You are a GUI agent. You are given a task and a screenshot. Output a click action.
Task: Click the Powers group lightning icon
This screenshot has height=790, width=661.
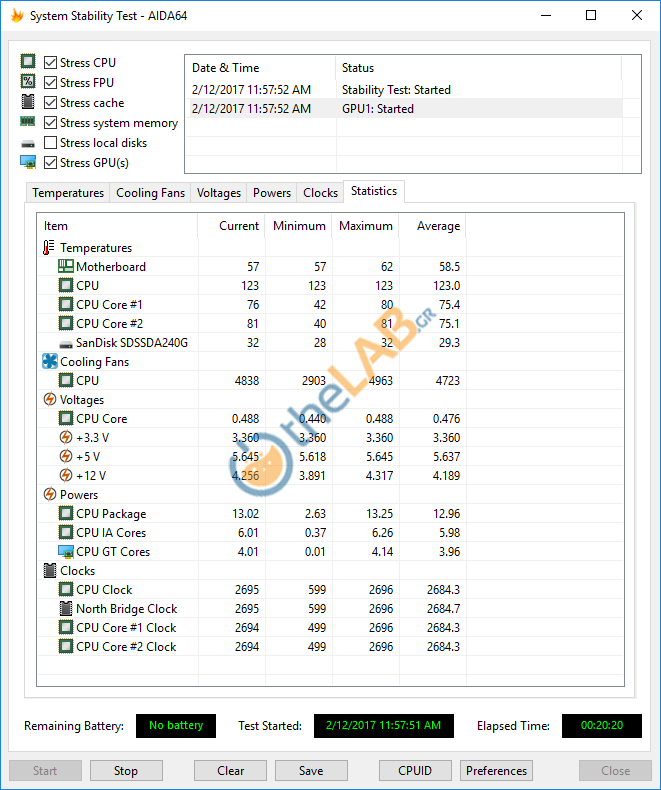pyautogui.click(x=49, y=494)
